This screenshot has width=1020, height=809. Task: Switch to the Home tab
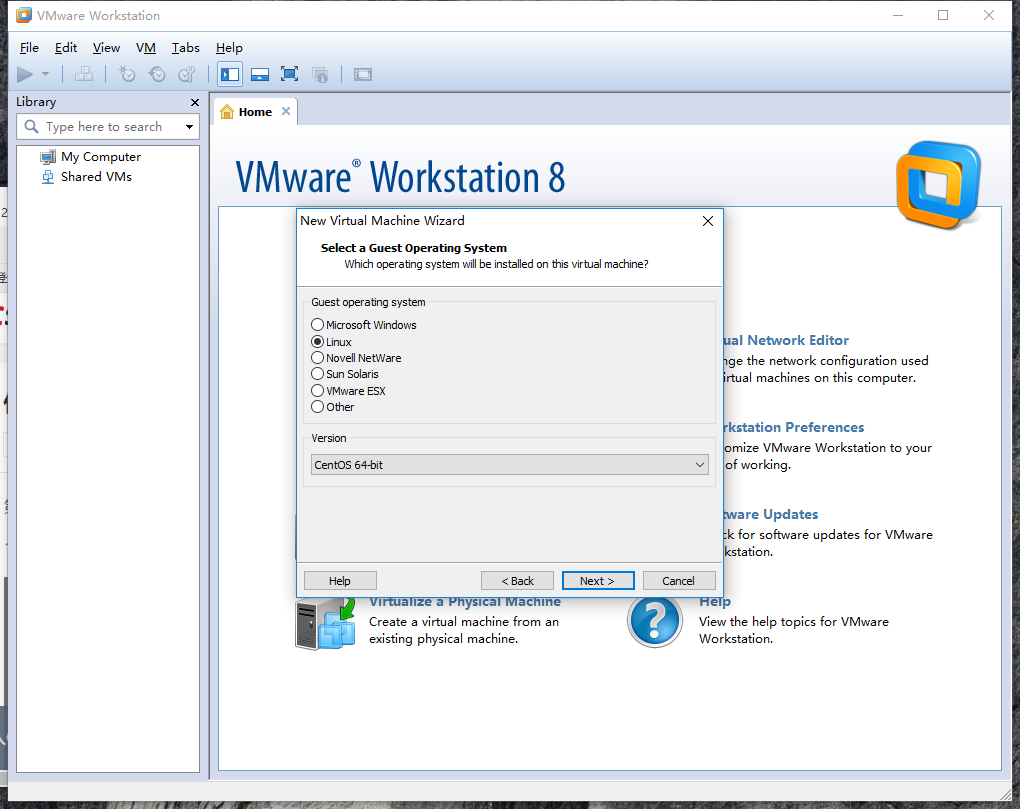pyautogui.click(x=256, y=112)
